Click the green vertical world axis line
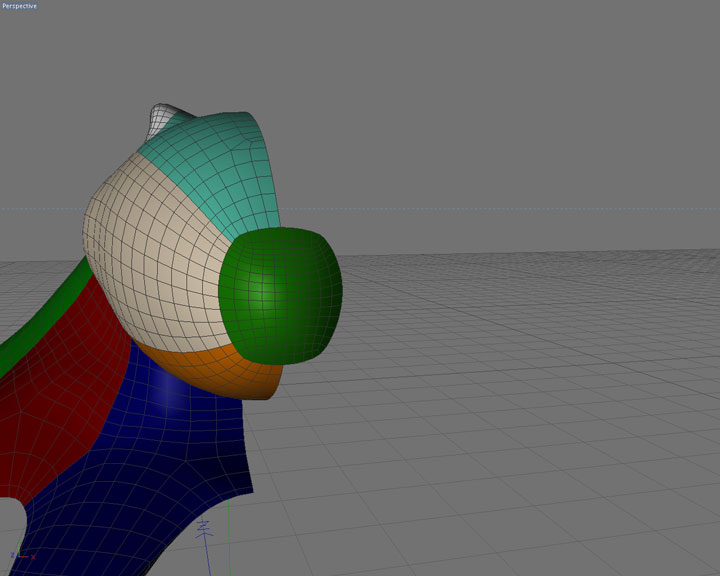 point(229,545)
